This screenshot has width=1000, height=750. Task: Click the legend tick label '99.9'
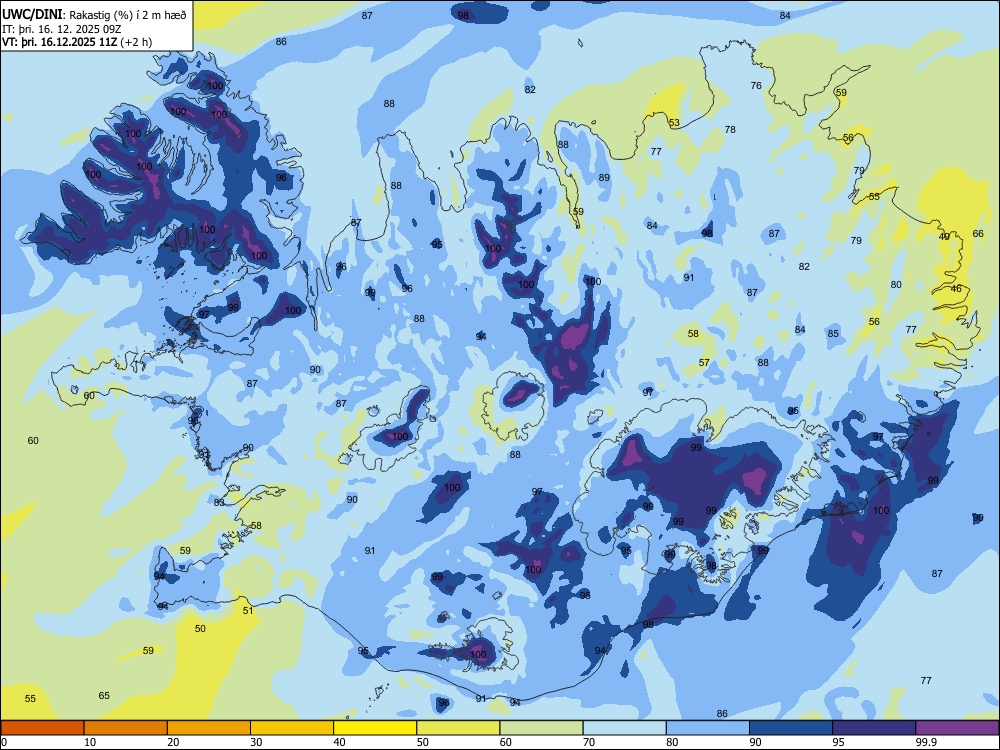pos(925,742)
